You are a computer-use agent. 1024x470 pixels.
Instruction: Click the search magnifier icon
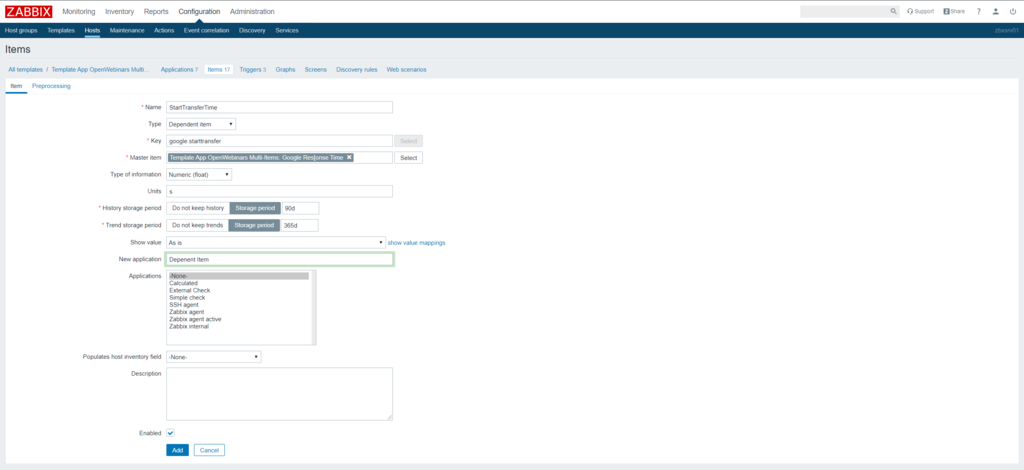893,11
